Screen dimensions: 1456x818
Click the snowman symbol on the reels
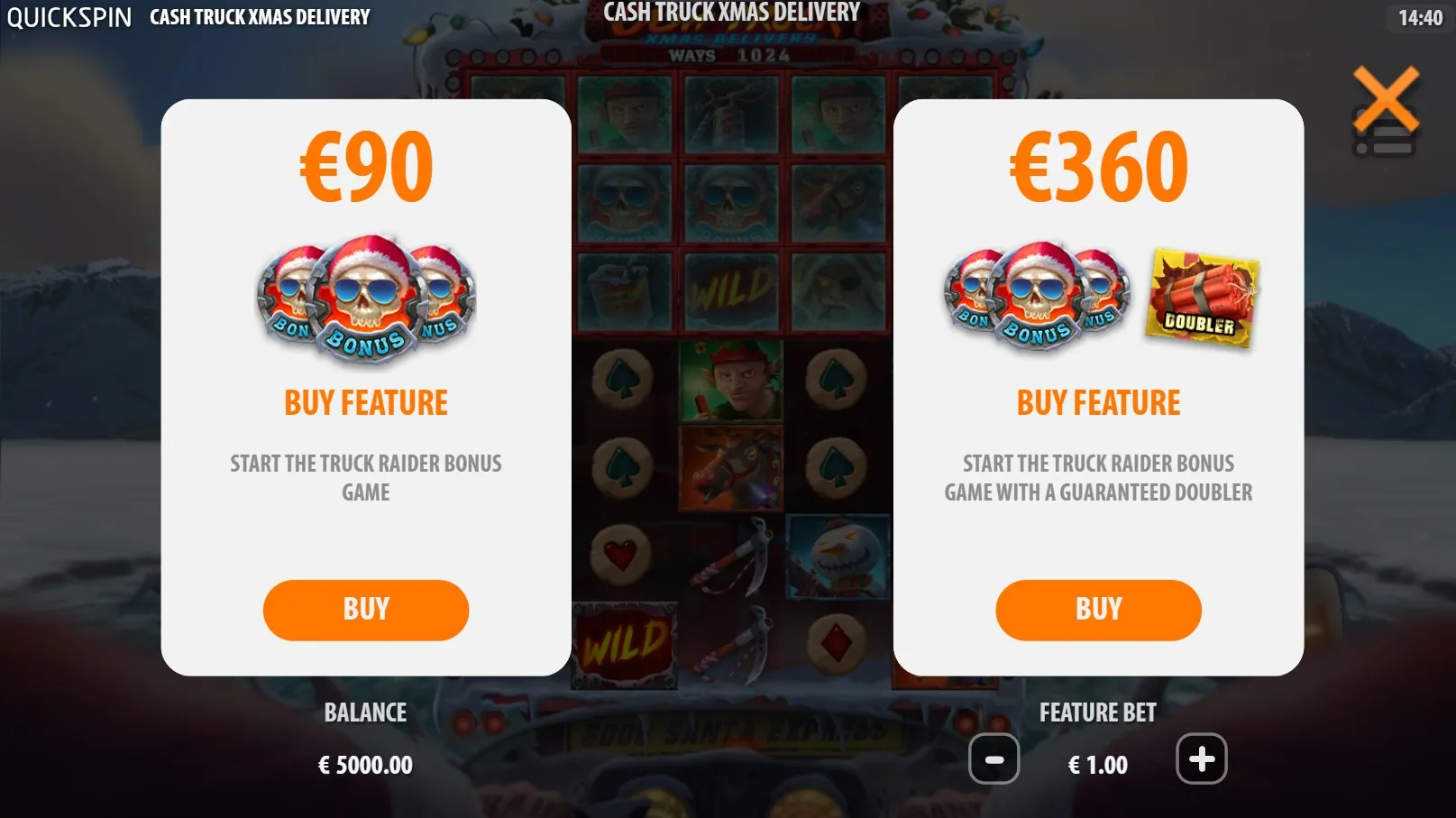pos(838,556)
